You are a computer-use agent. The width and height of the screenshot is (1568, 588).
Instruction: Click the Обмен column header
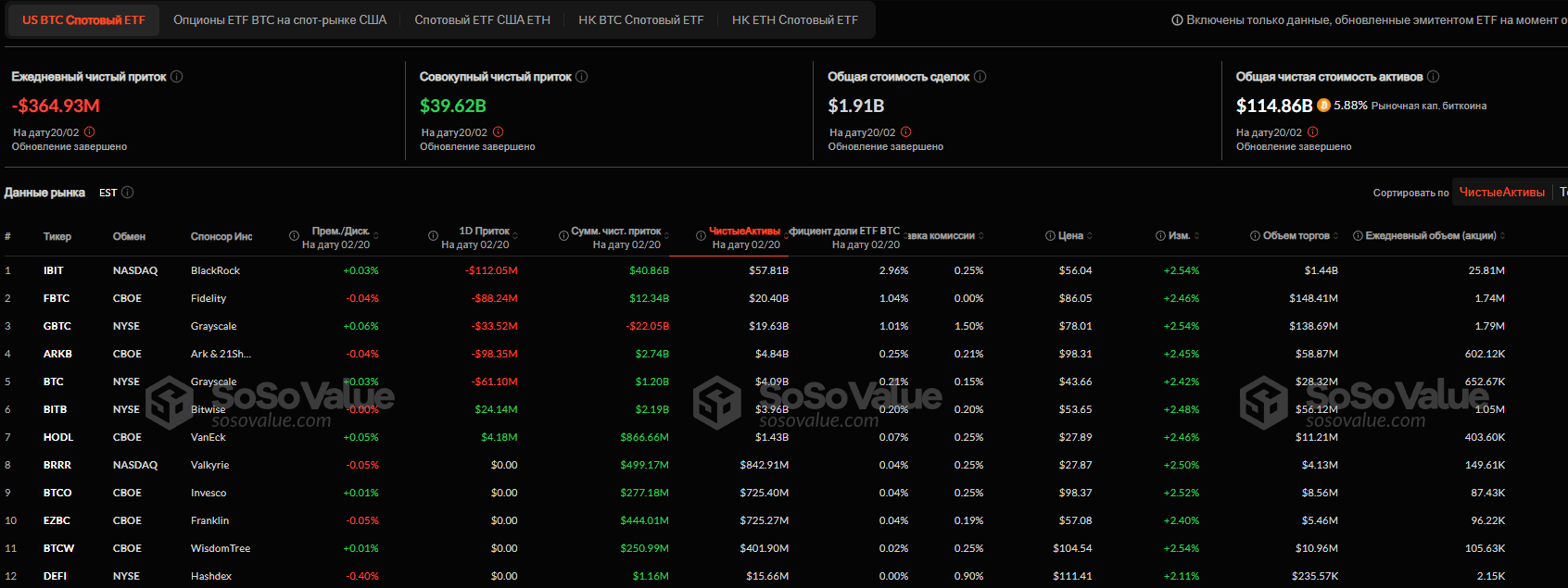click(x=129, y=236)
